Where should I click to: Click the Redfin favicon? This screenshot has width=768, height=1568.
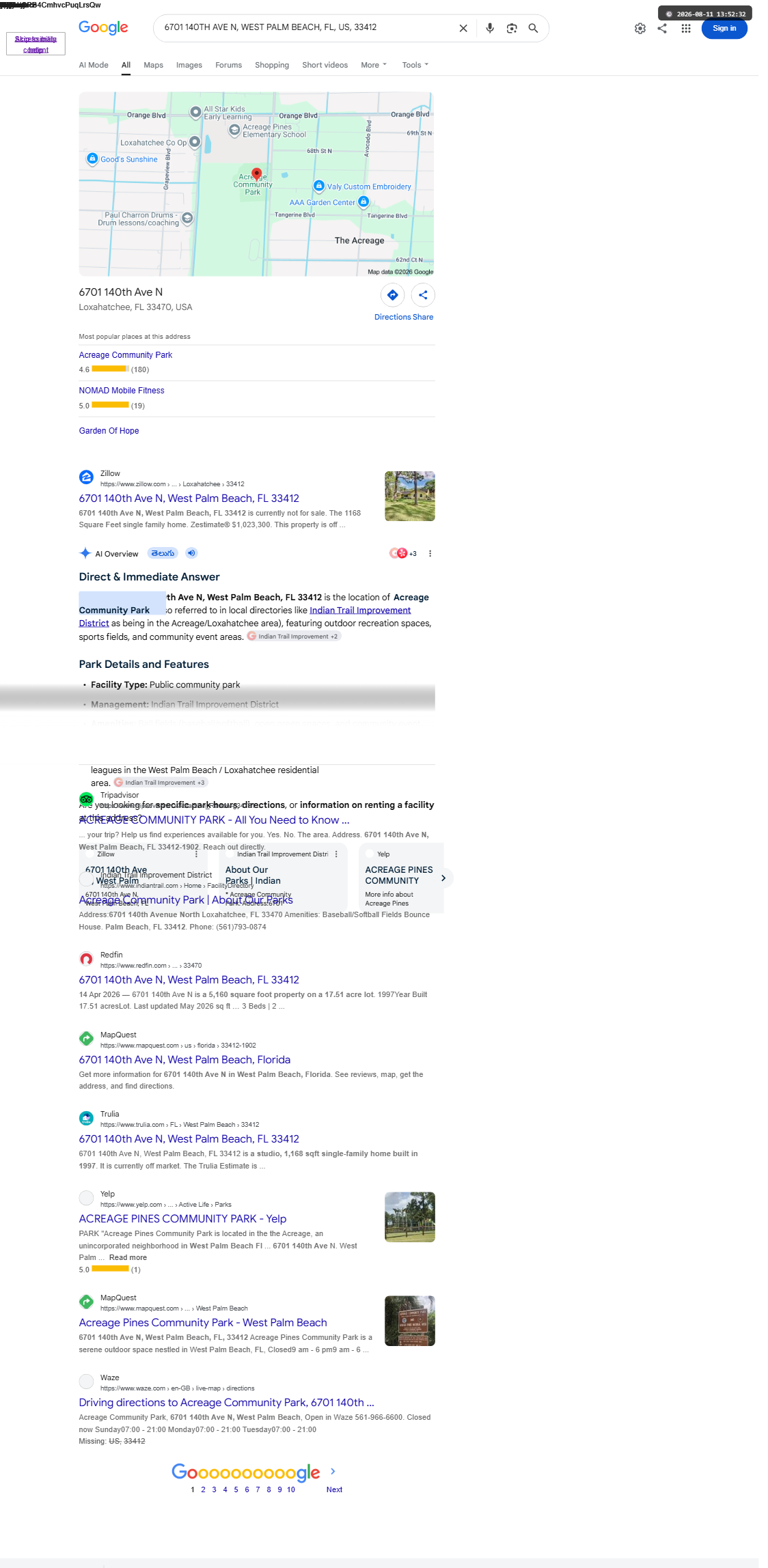[x=86, y=959]
